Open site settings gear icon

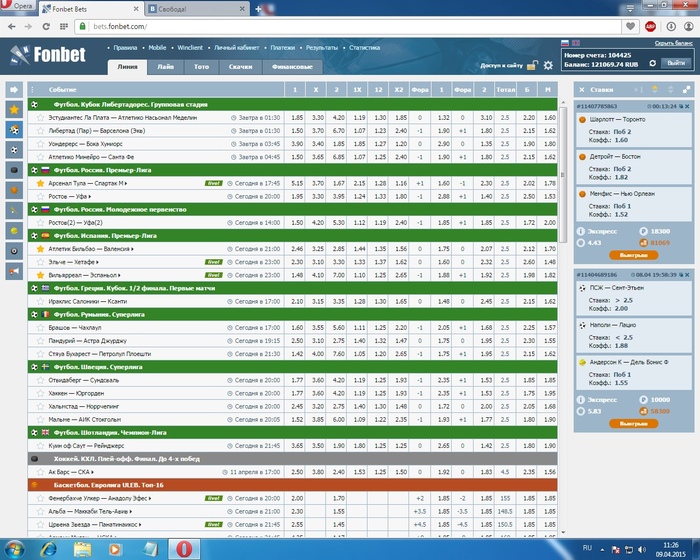548,66
